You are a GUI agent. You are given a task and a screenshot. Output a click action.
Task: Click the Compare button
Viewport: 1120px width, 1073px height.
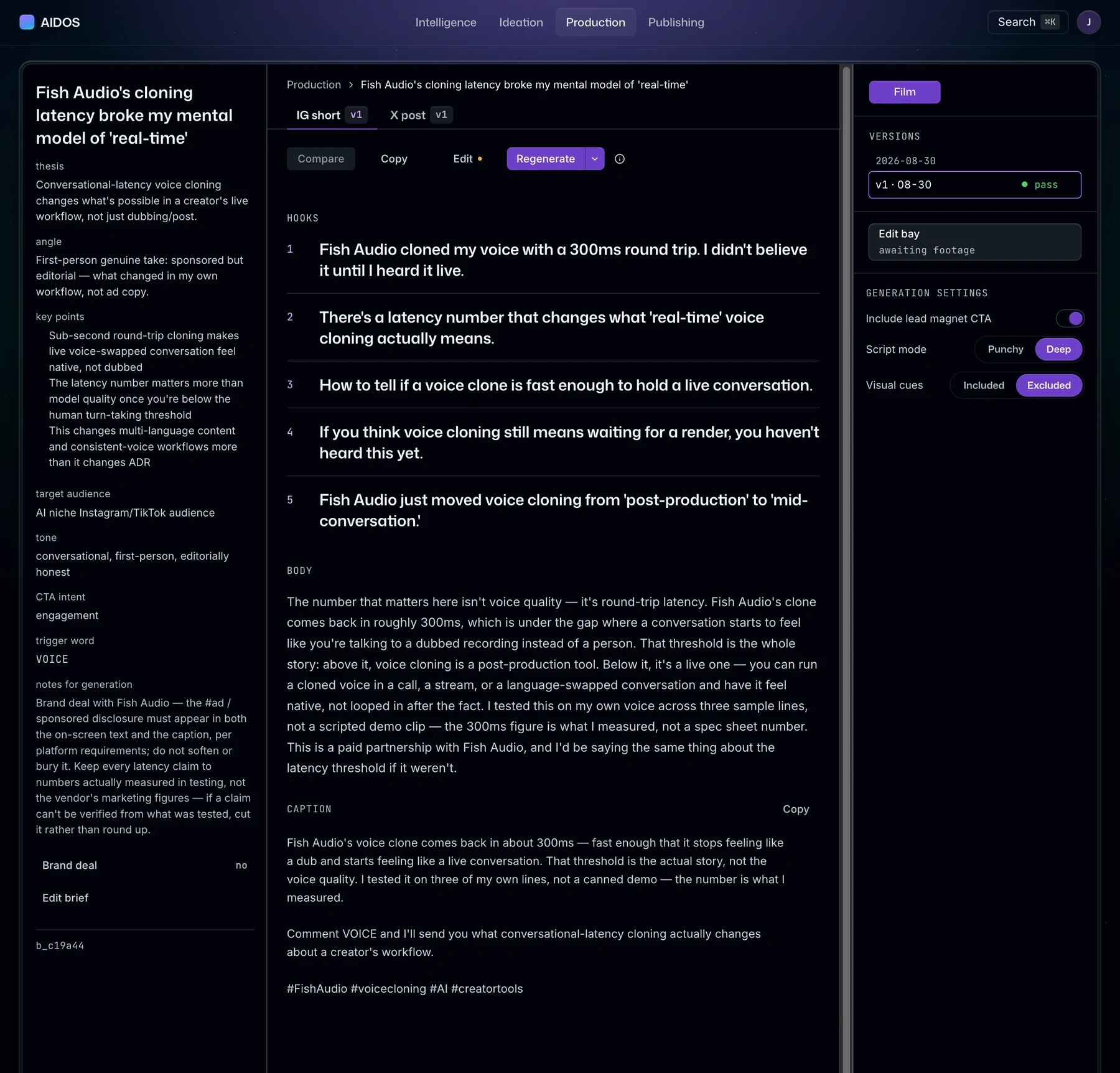pos(320,159)
